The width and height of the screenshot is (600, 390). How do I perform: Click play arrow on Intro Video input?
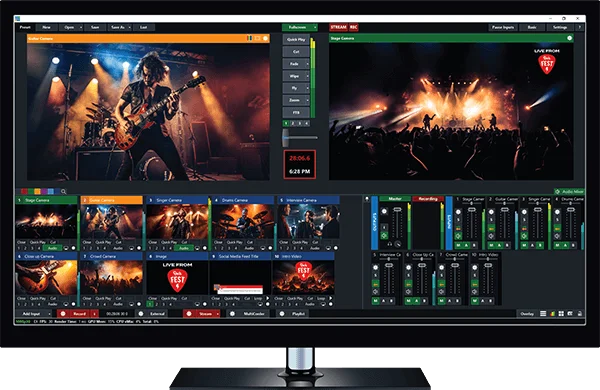(330, 298)
